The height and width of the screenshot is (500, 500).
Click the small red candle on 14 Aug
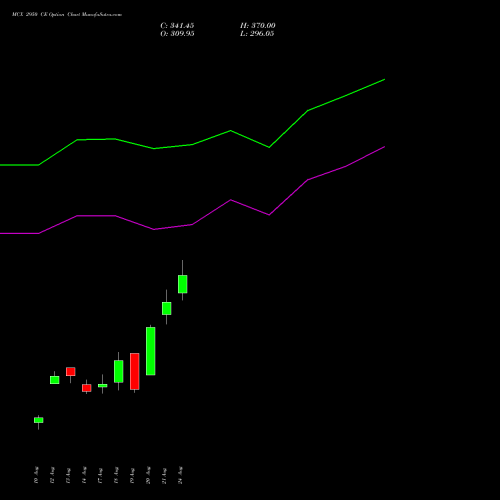87,388
